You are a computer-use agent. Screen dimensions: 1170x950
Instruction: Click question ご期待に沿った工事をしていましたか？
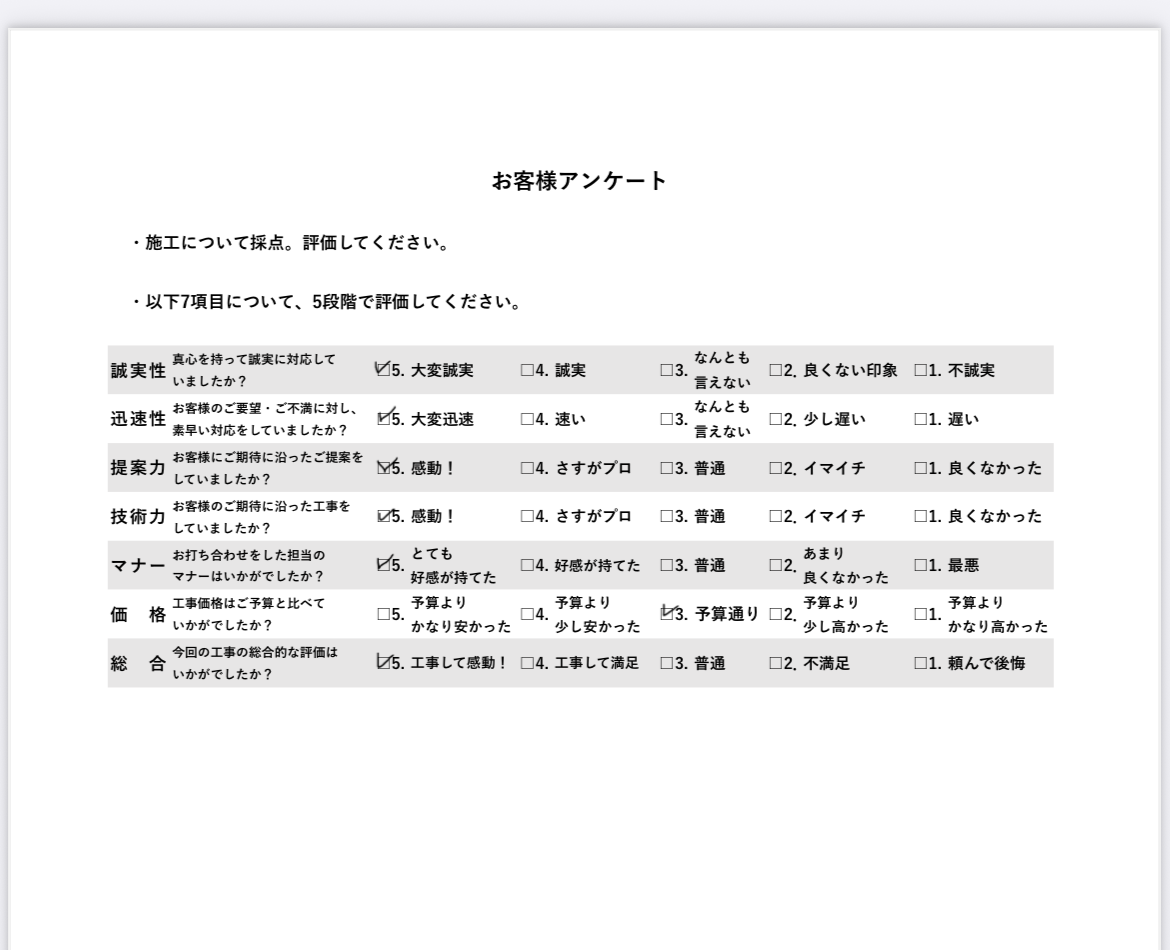click(x=262, y=516)
